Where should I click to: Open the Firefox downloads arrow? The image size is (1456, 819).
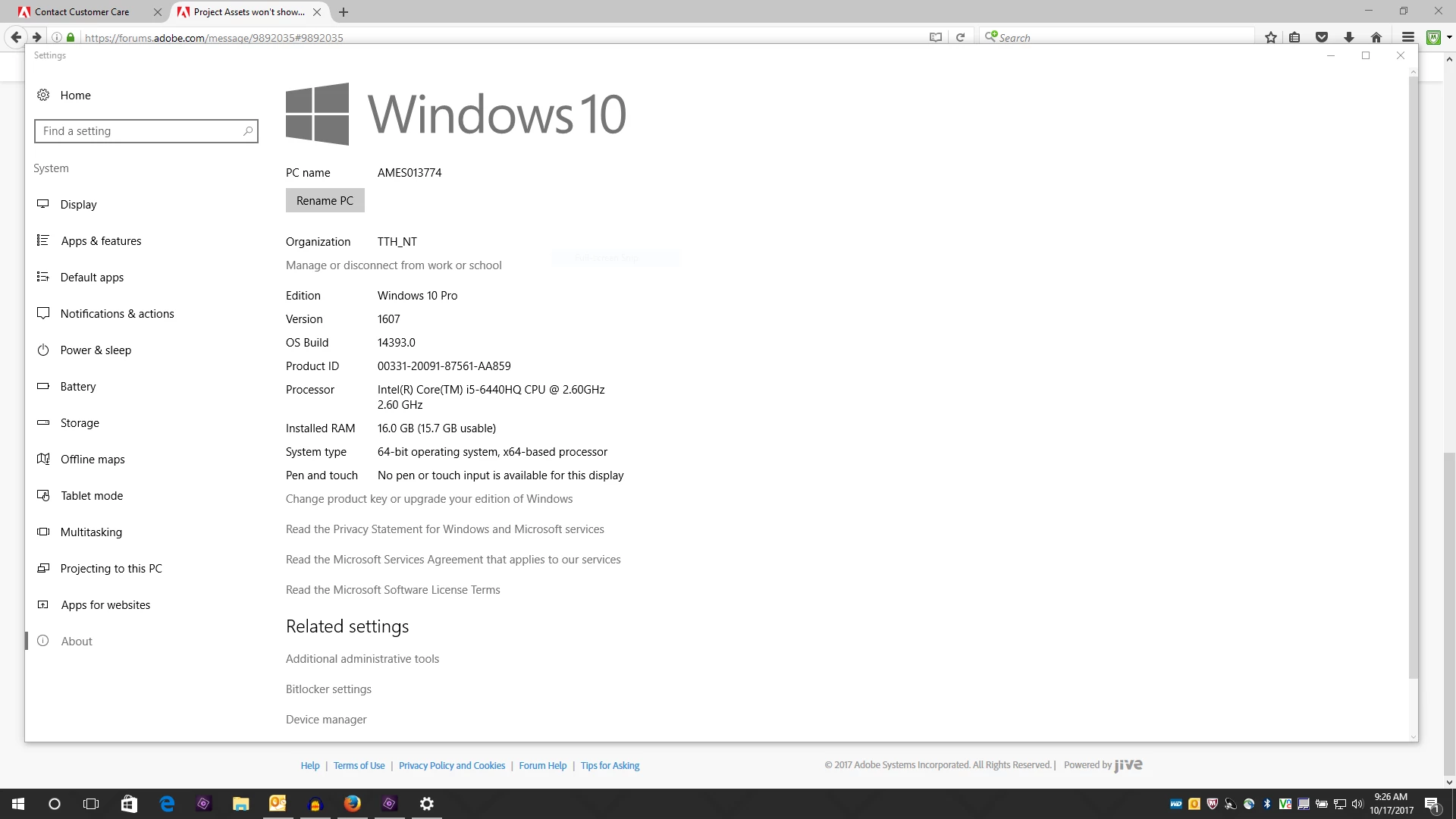(1349, 37)
